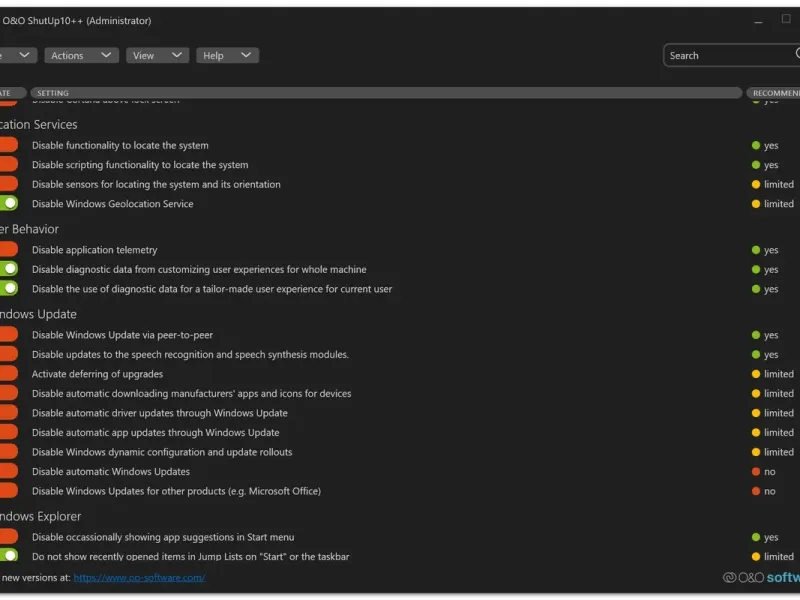Select 'Disable automatic Windows Updates' text
The image size is (800, 600).
click(x=111, y=471)
